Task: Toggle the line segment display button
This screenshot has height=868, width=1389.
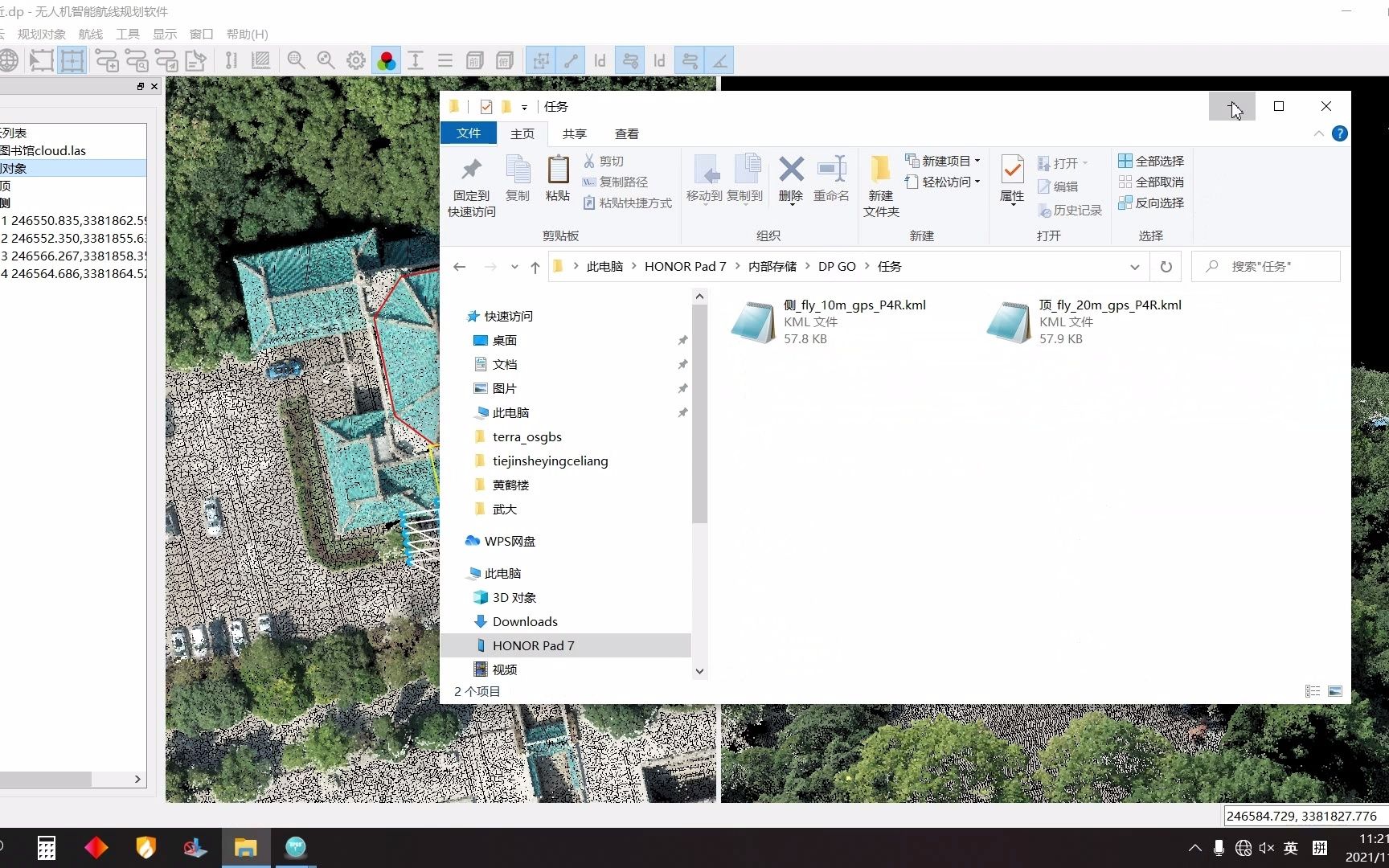Action: click(x=571, y=60)
